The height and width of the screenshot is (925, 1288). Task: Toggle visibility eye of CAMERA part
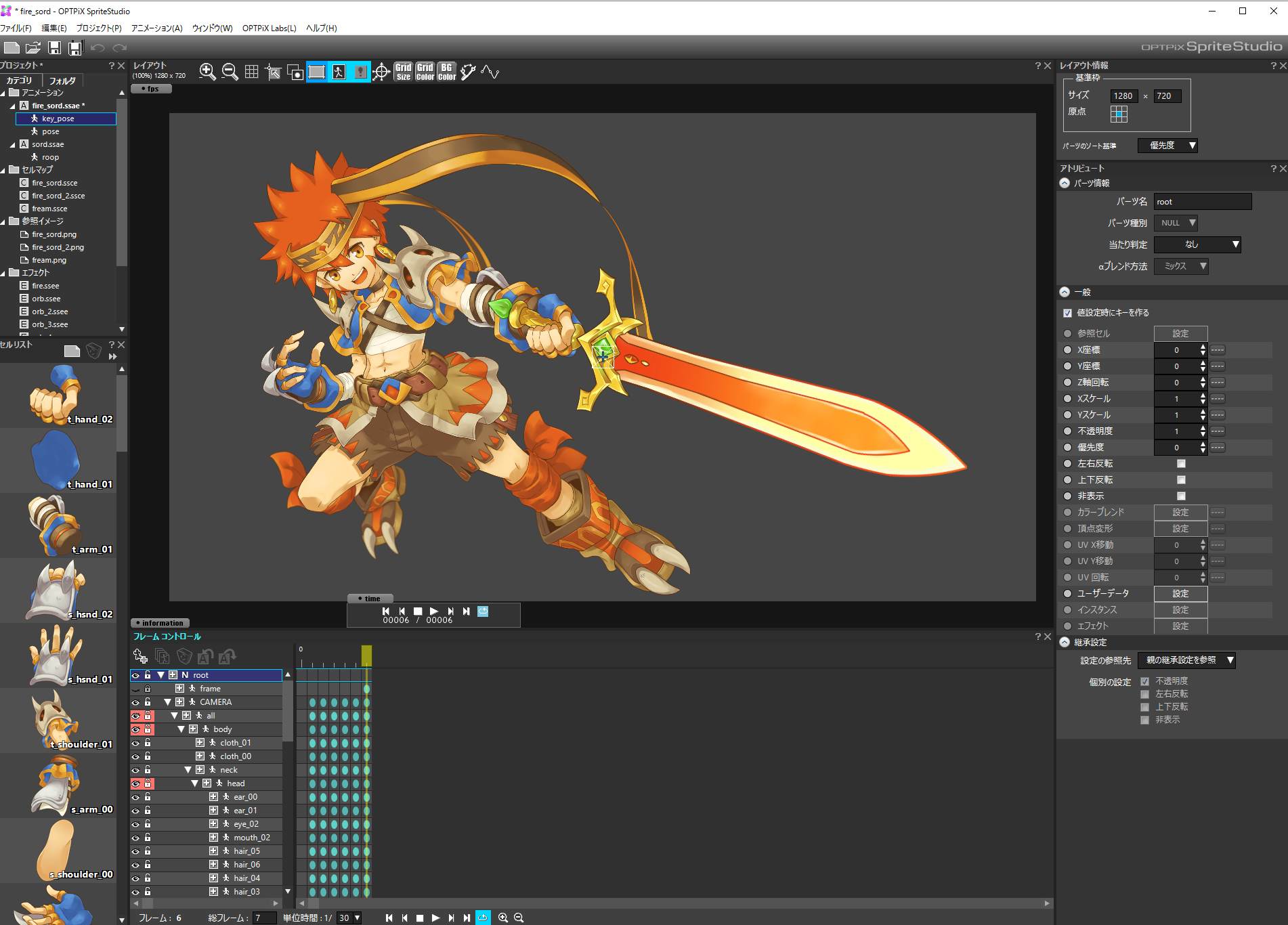pyautogui.click(x=135, y=702)
